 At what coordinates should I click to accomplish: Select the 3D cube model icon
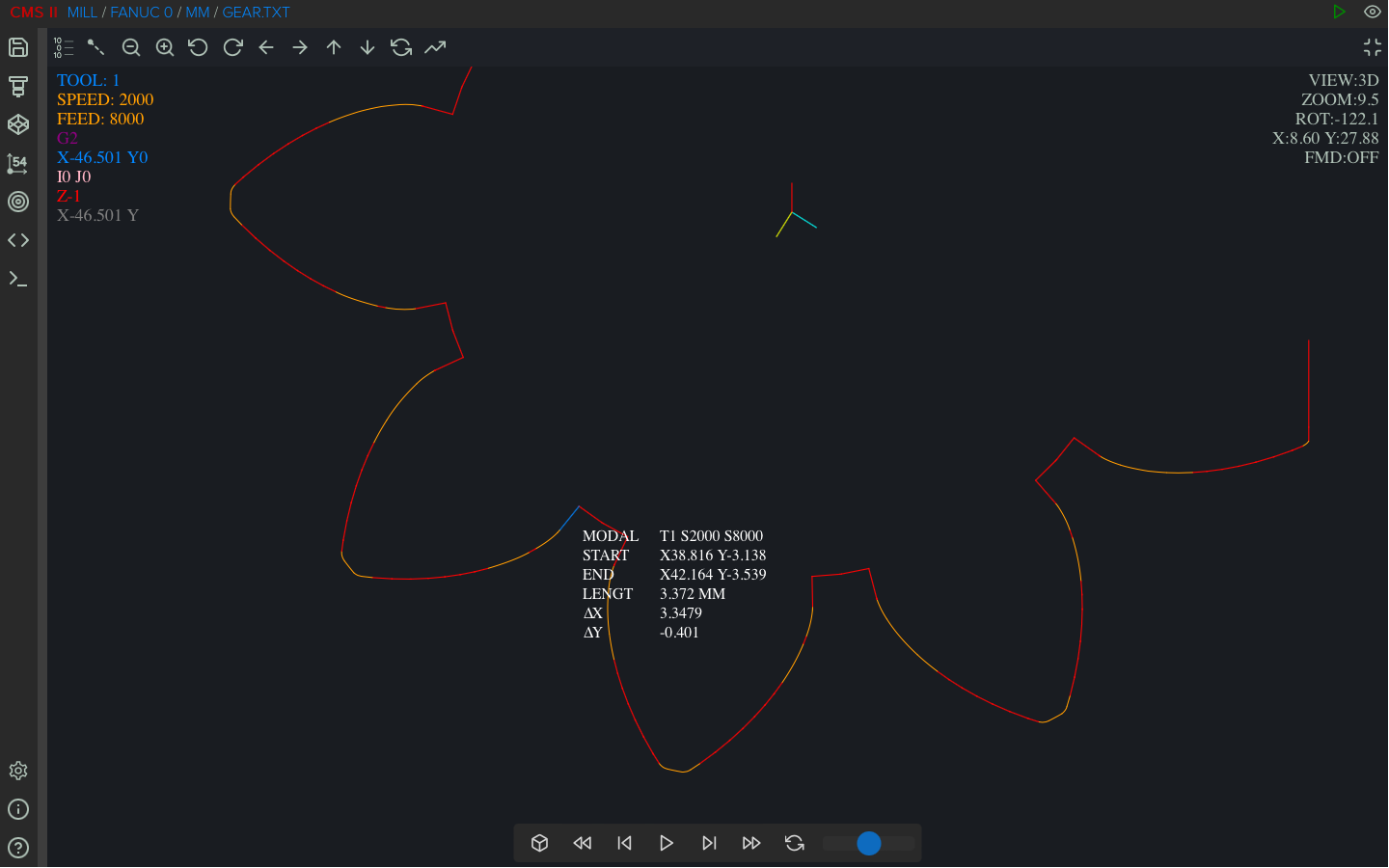point(18,124)
